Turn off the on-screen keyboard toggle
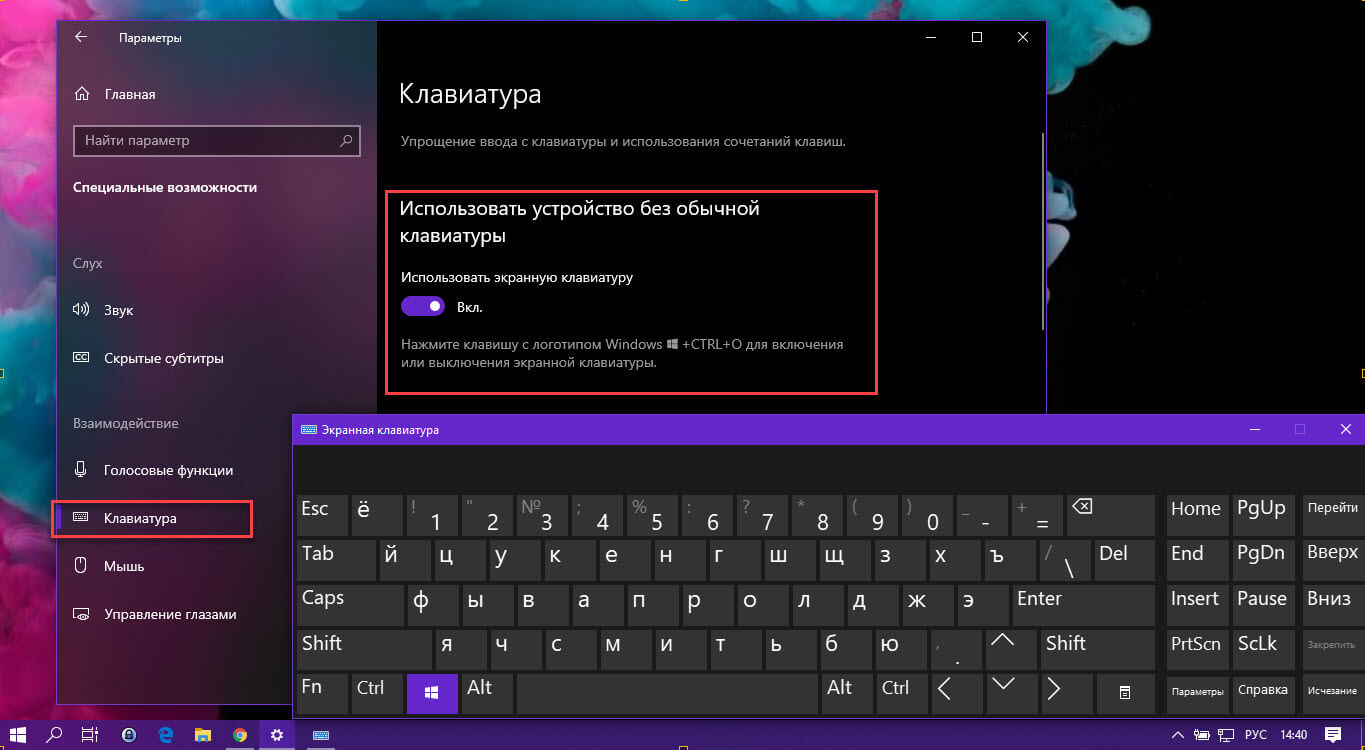Viewport: 1365px width, 750px height. (x=422, y=306)
